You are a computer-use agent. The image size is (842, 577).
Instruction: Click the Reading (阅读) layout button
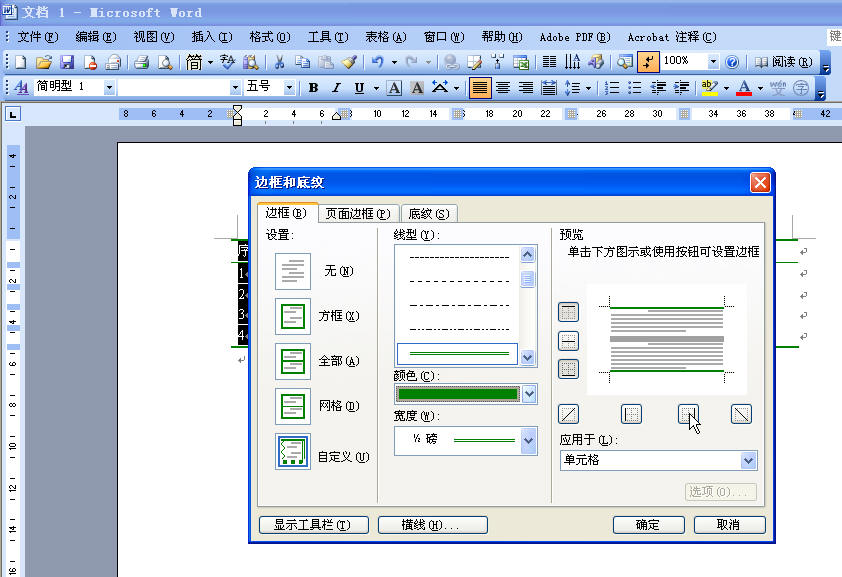pyautogui.click(x=783, y=62)
